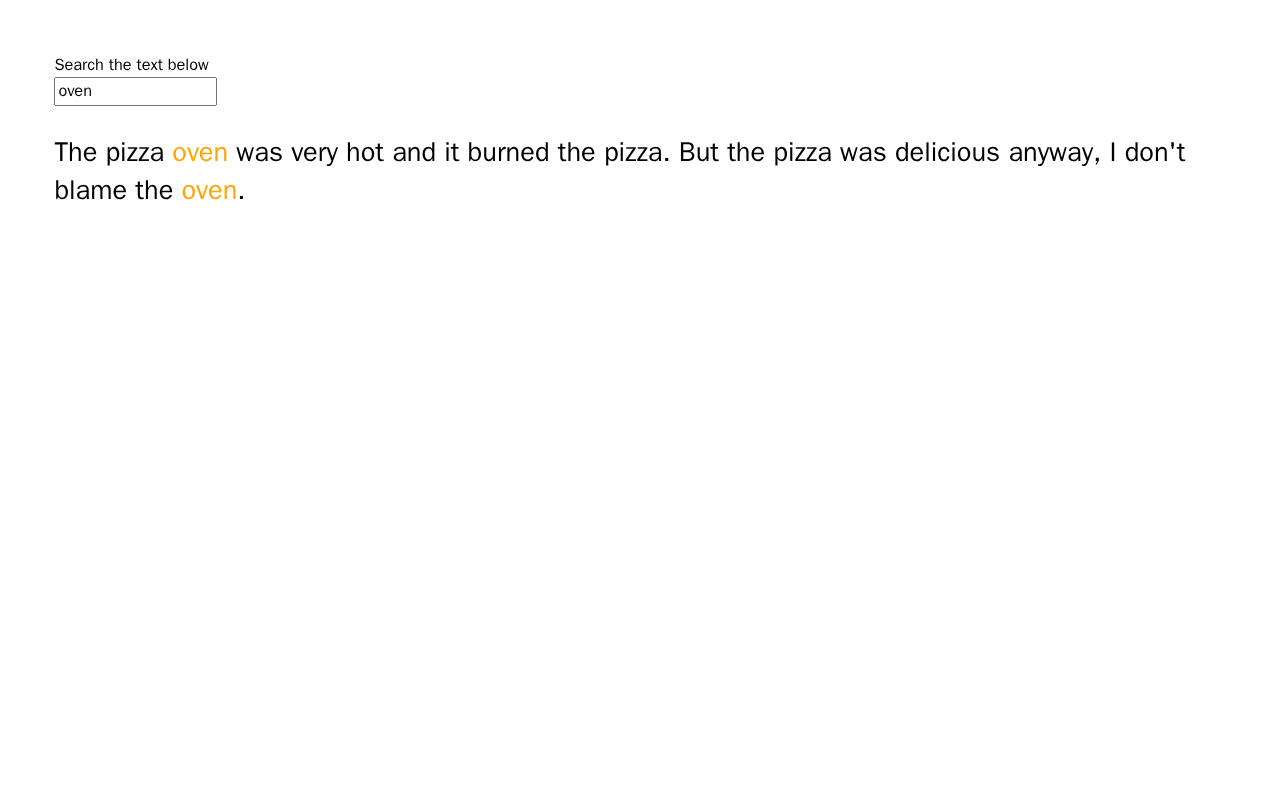Viewport: 1280px width, 800px height.
Task: Click the word "hot" in the paragraph
Action: (x=365, y=152)
